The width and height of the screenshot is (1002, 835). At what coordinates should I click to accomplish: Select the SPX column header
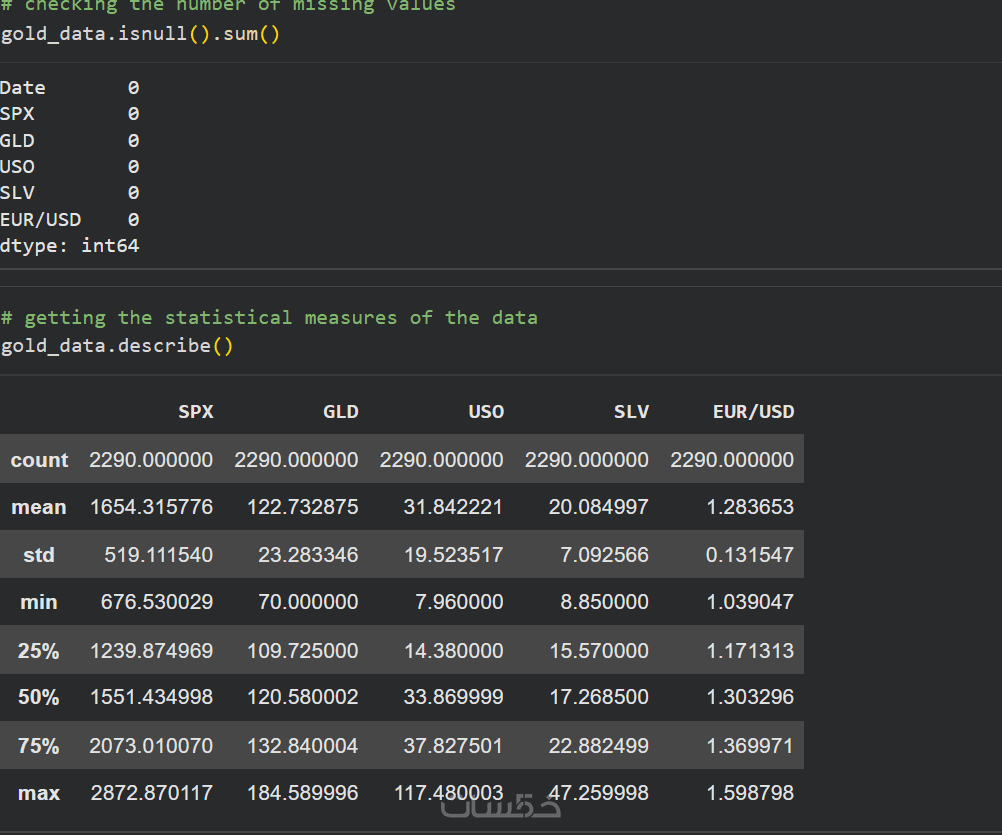196,411
